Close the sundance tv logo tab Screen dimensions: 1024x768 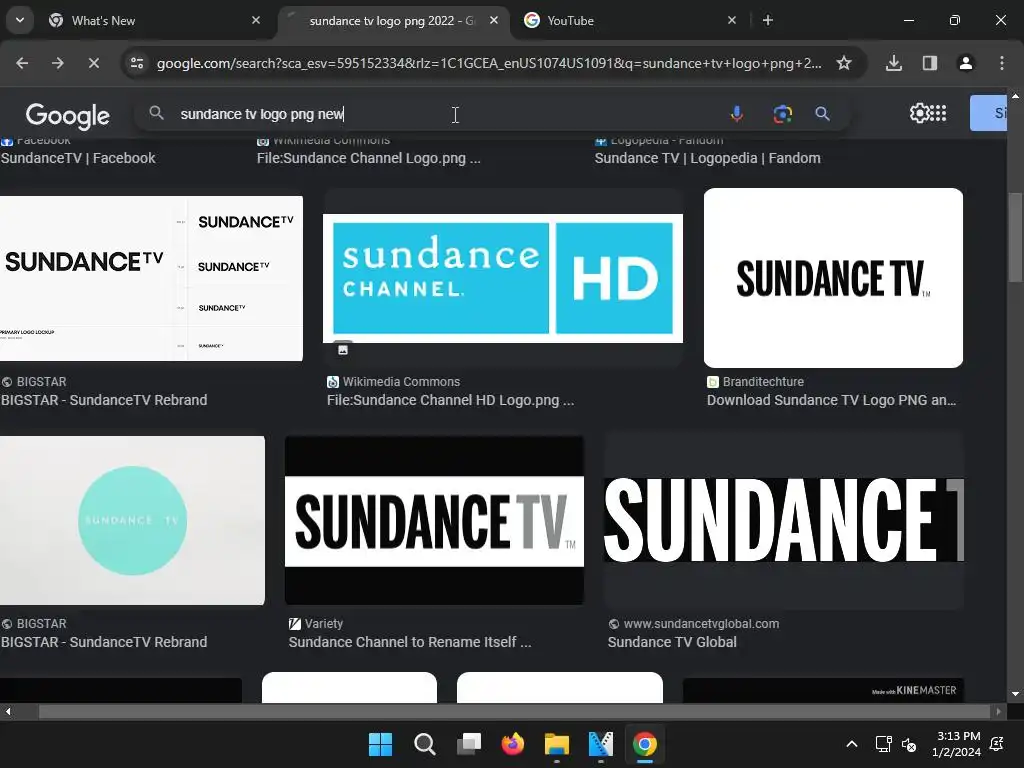click(x=494, y=20)
